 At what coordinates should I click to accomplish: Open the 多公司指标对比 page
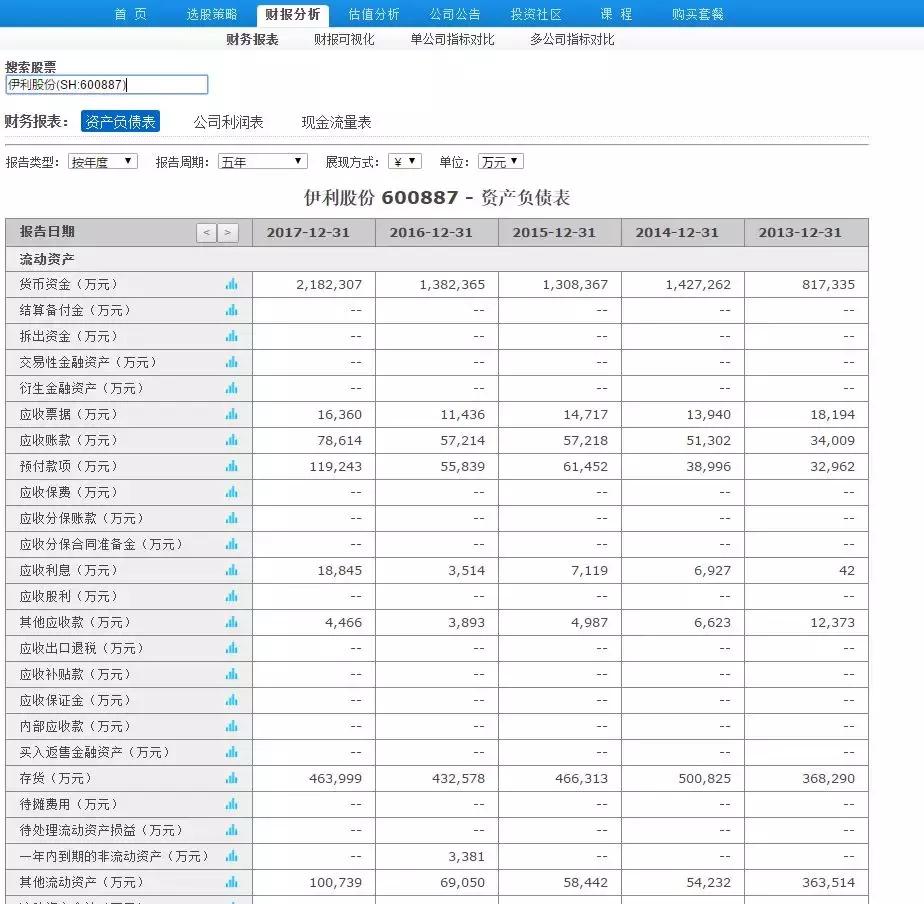point(572,39)
